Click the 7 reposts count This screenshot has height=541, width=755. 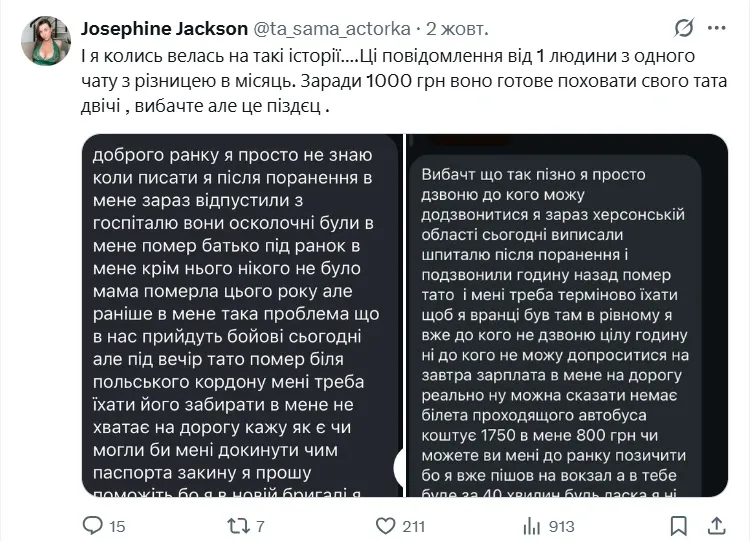coord(259,525)
